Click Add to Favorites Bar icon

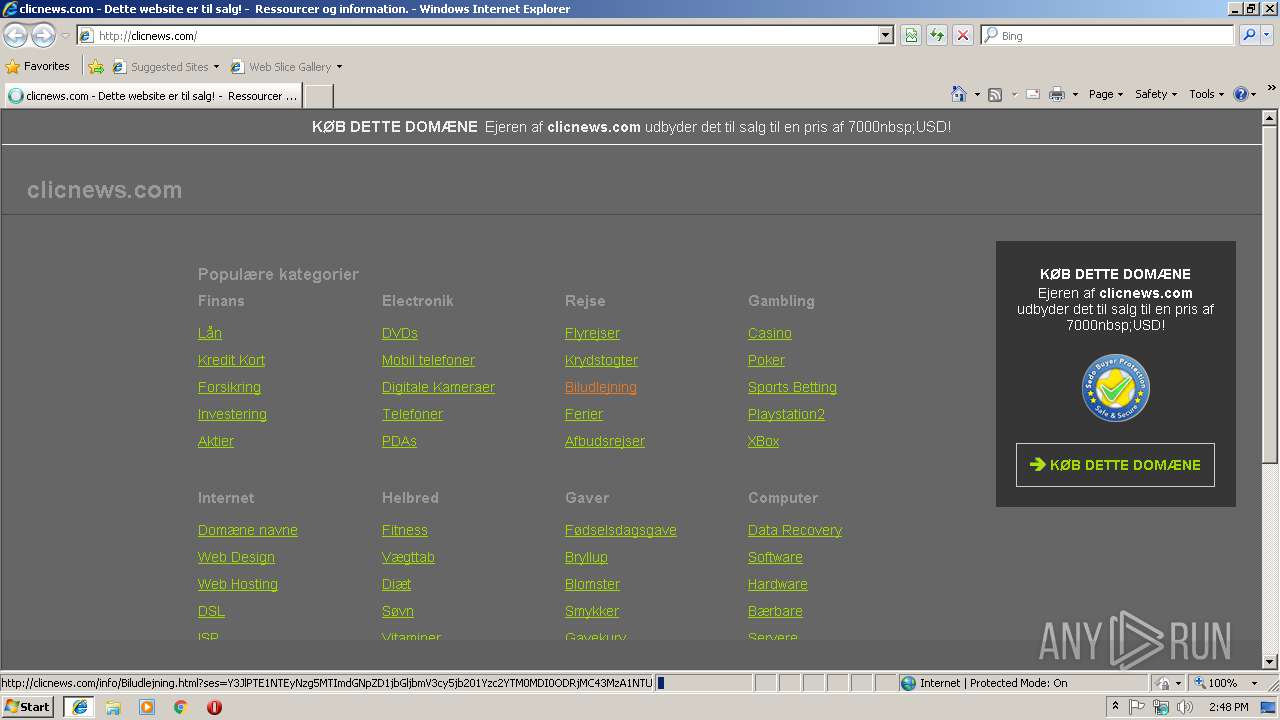pos(96,67)
